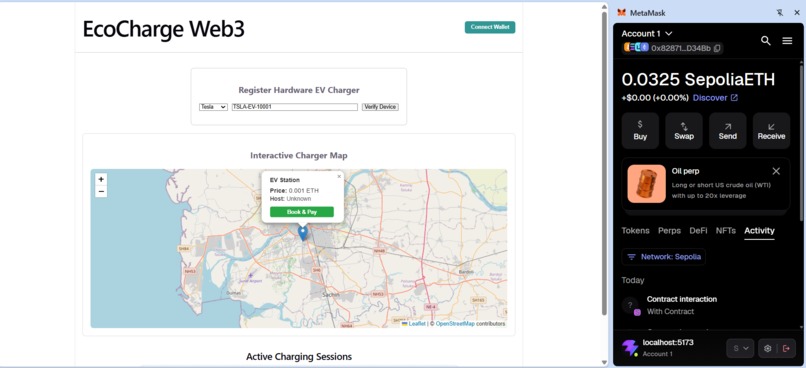Close the MetaMask side panel
The height and width of the screenshot is (368, 806).
[797, 12]
